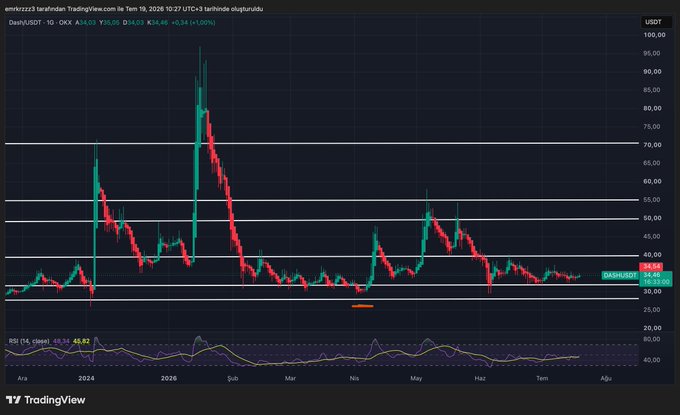Screen dimensions: 680x415
Task: Click the green 34,46 last price tag
Action: [x=652, y=275]
